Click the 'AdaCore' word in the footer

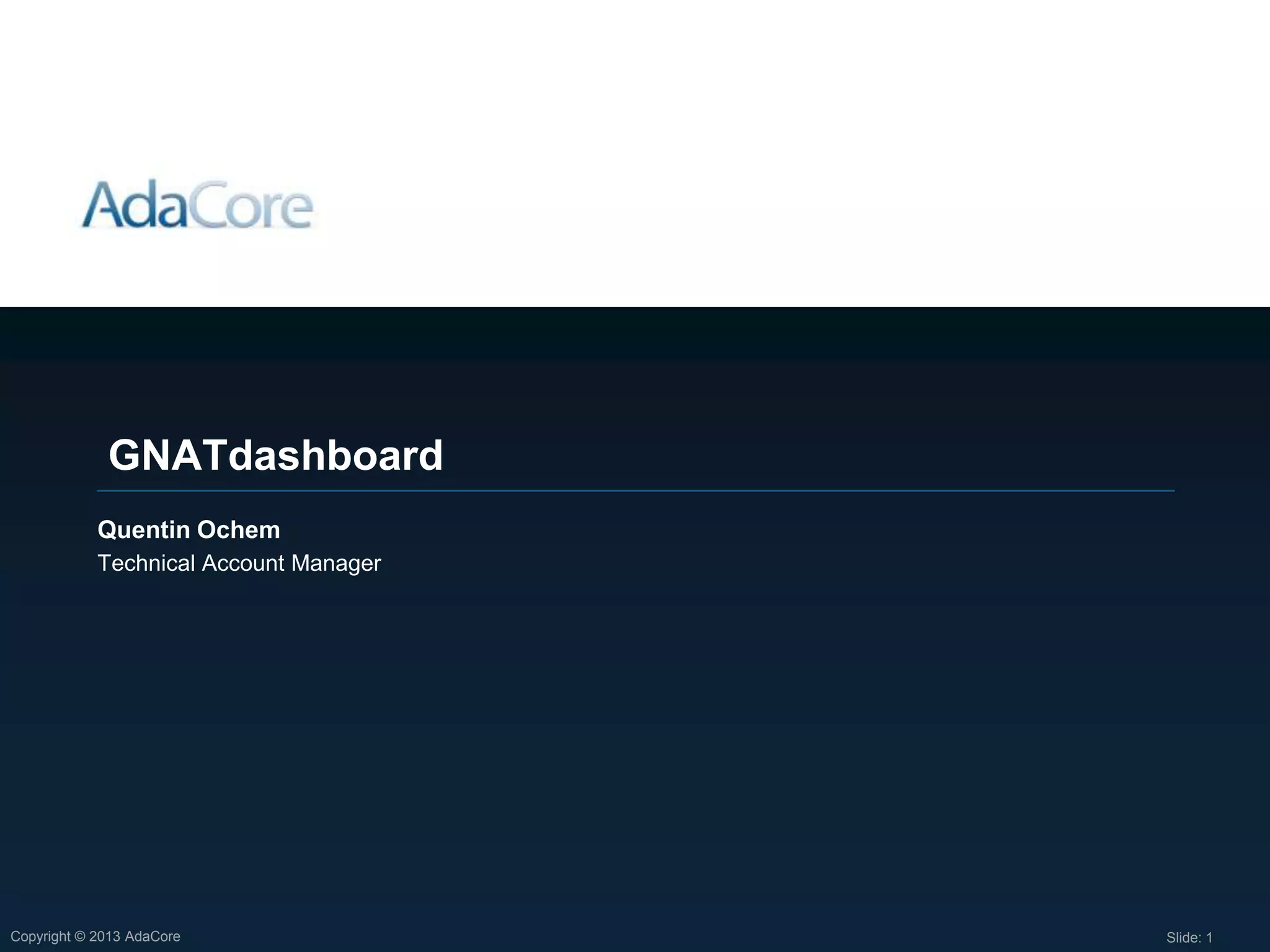click(153, 937)
